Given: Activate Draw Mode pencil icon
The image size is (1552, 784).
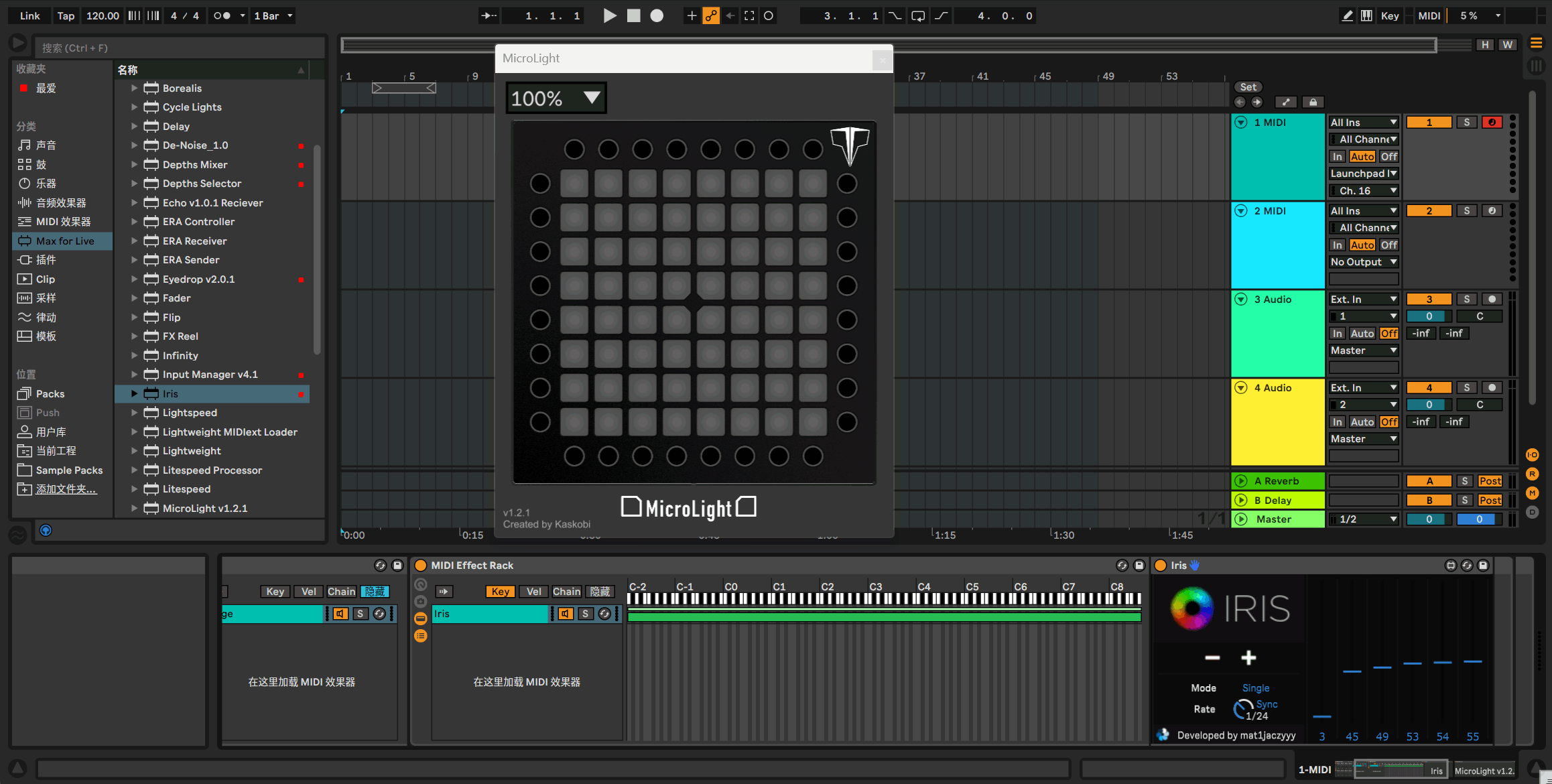Looking at the screenshot, I should click(1347, 15).
